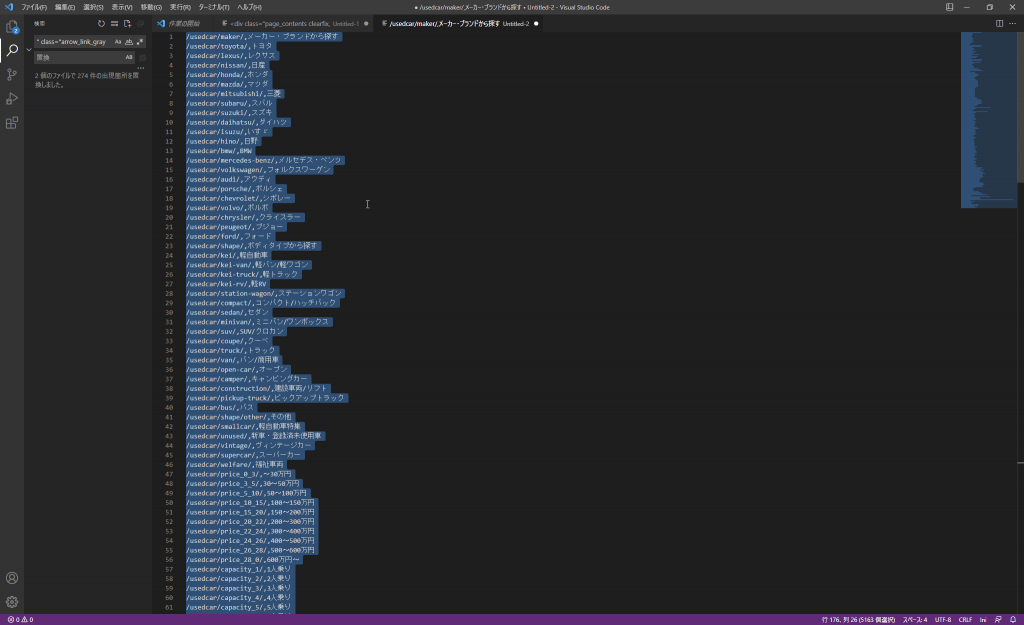Image resolution: width=1024 pixels, height=625 pixels.
Task: Open the 選択(S) menu
Action: tap(93, 7)
